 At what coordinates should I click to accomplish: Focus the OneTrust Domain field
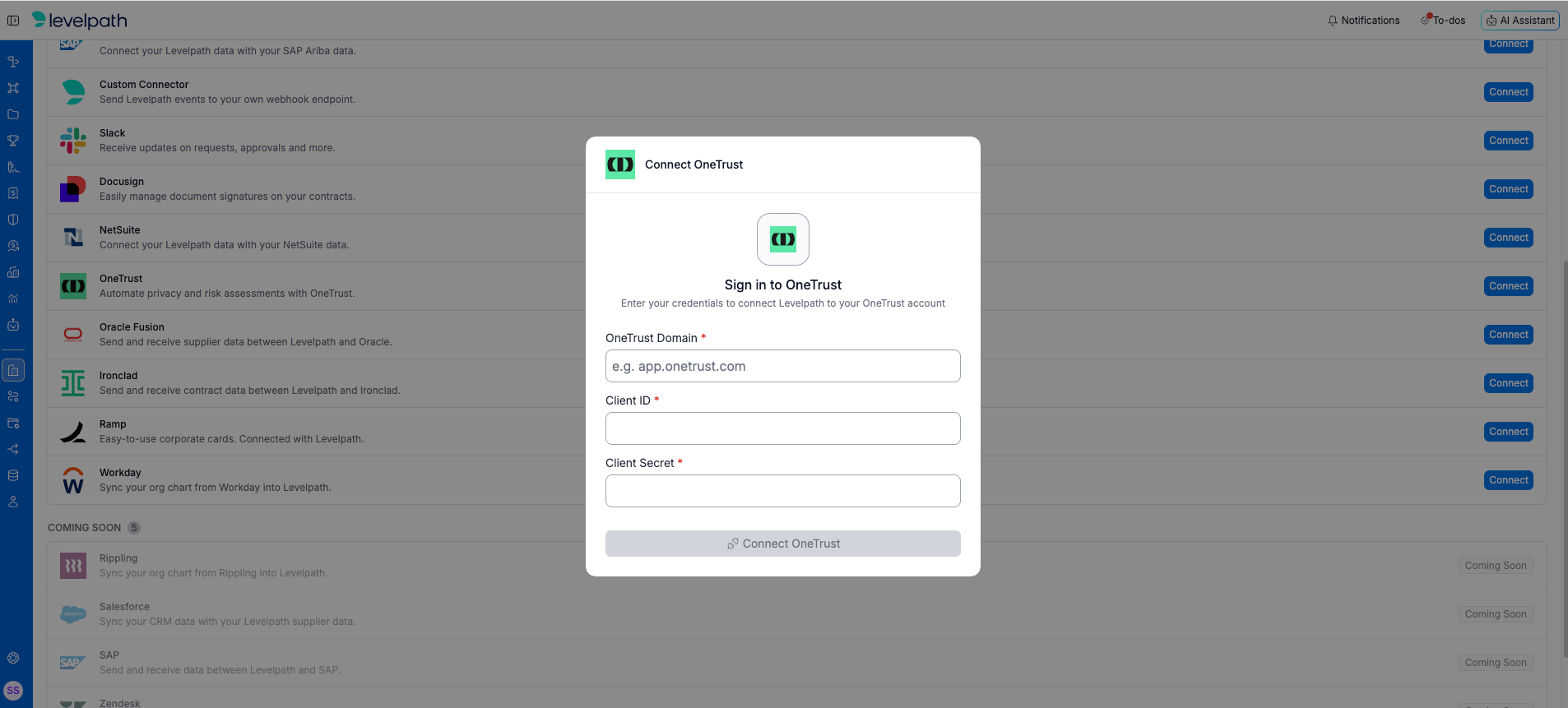pos(783,366)
